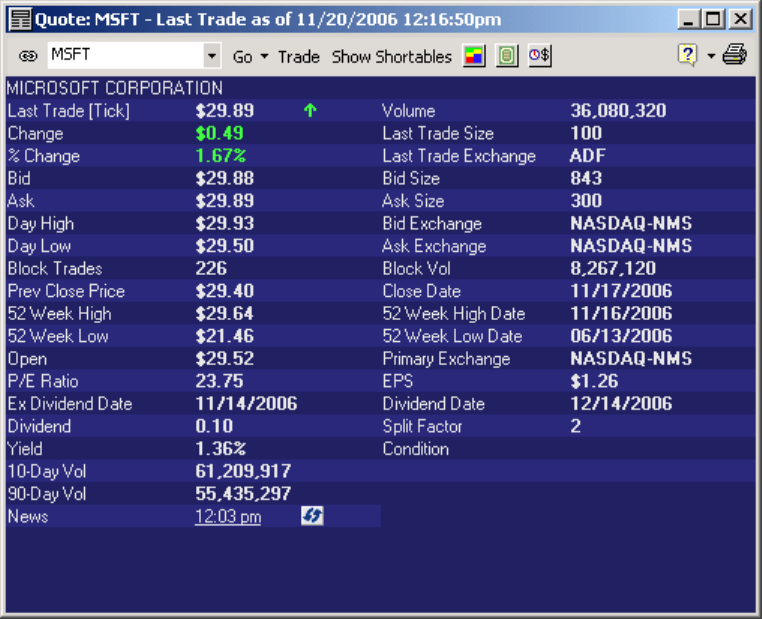
Task: Click the Volume value 36,080,320
Action: (618, 111)
